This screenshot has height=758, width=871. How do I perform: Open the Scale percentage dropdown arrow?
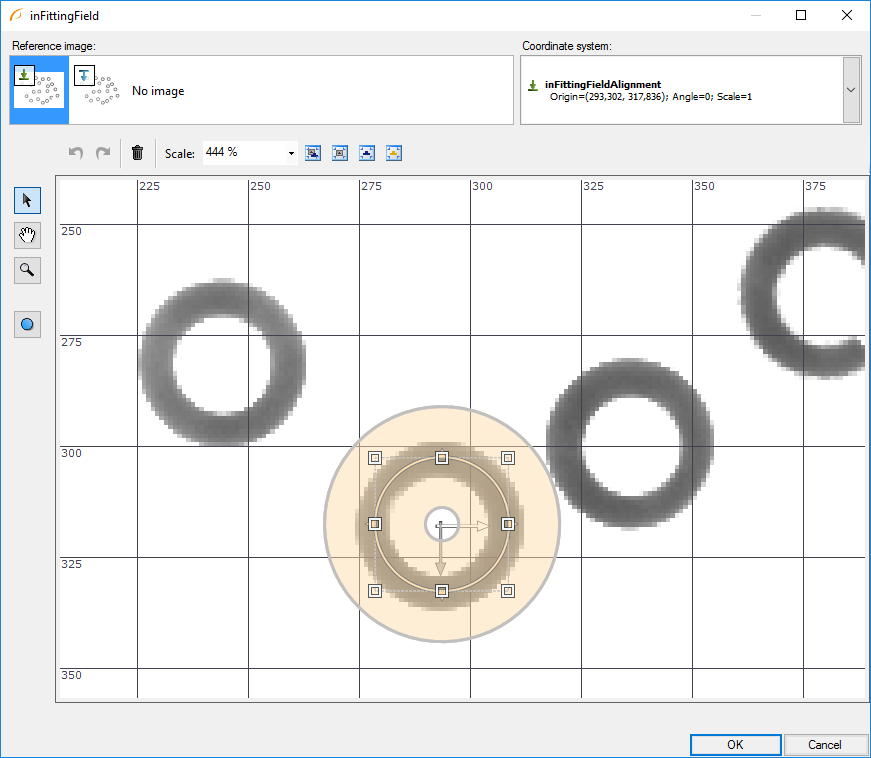pos(291,153)
